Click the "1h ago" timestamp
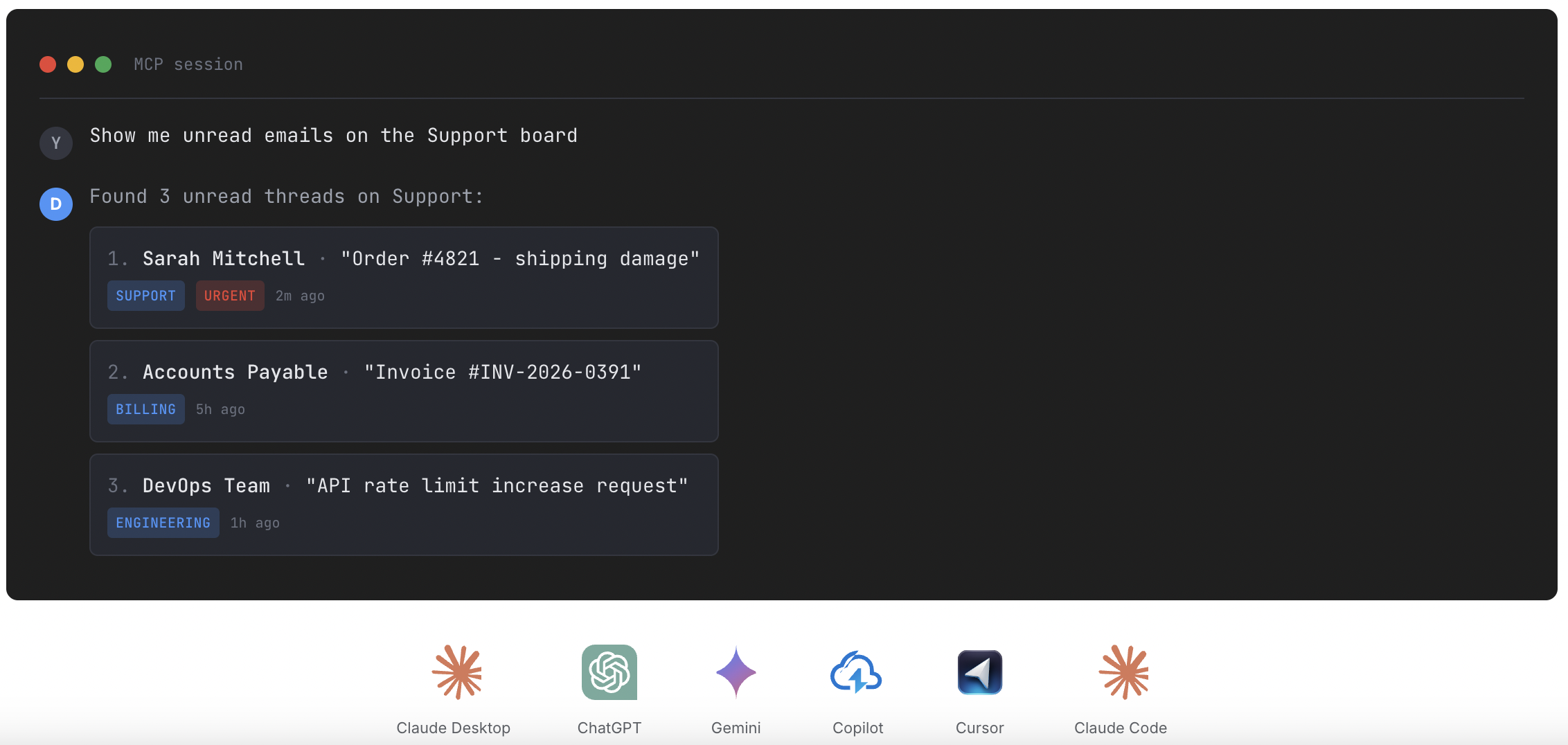The image size is (1568, 745). pos(255,523)
